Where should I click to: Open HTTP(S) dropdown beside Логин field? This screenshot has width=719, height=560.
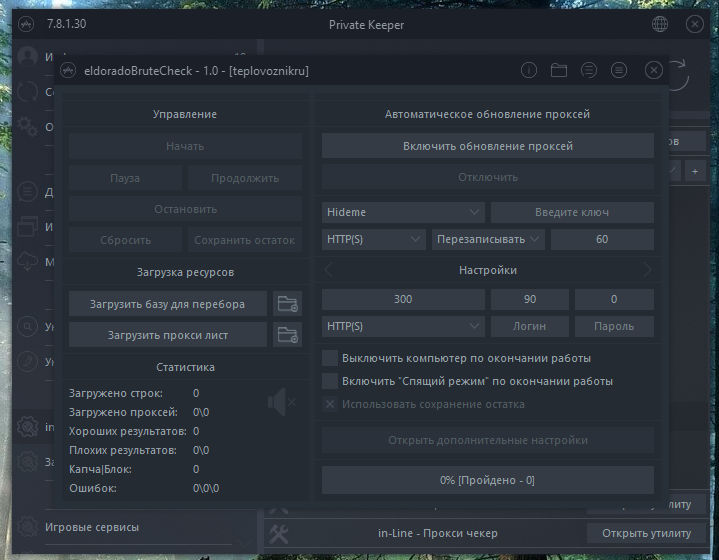point(404,326)
